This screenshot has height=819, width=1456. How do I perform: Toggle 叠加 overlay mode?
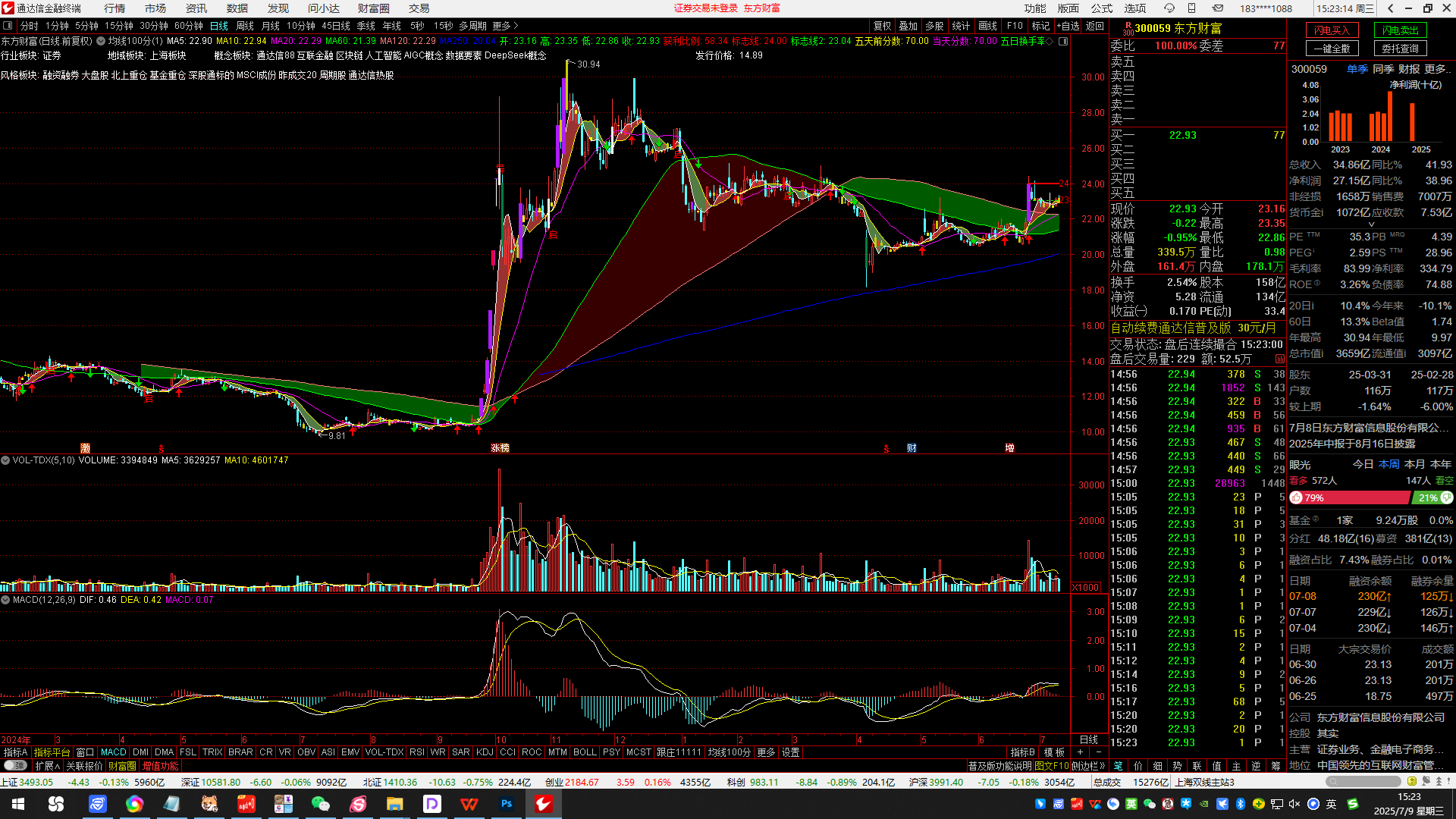908,26
